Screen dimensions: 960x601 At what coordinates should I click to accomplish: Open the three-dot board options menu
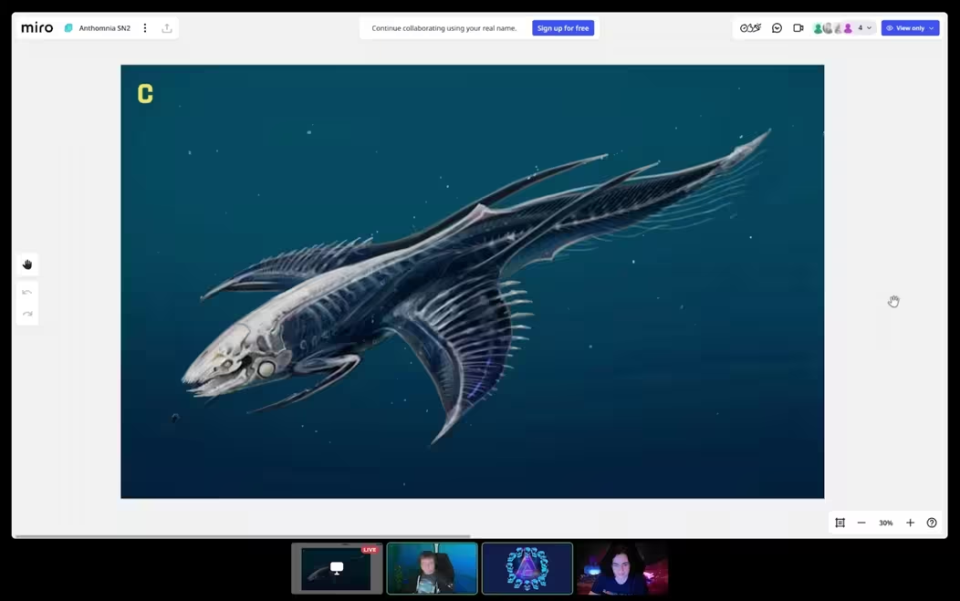[x=145, y=28]
